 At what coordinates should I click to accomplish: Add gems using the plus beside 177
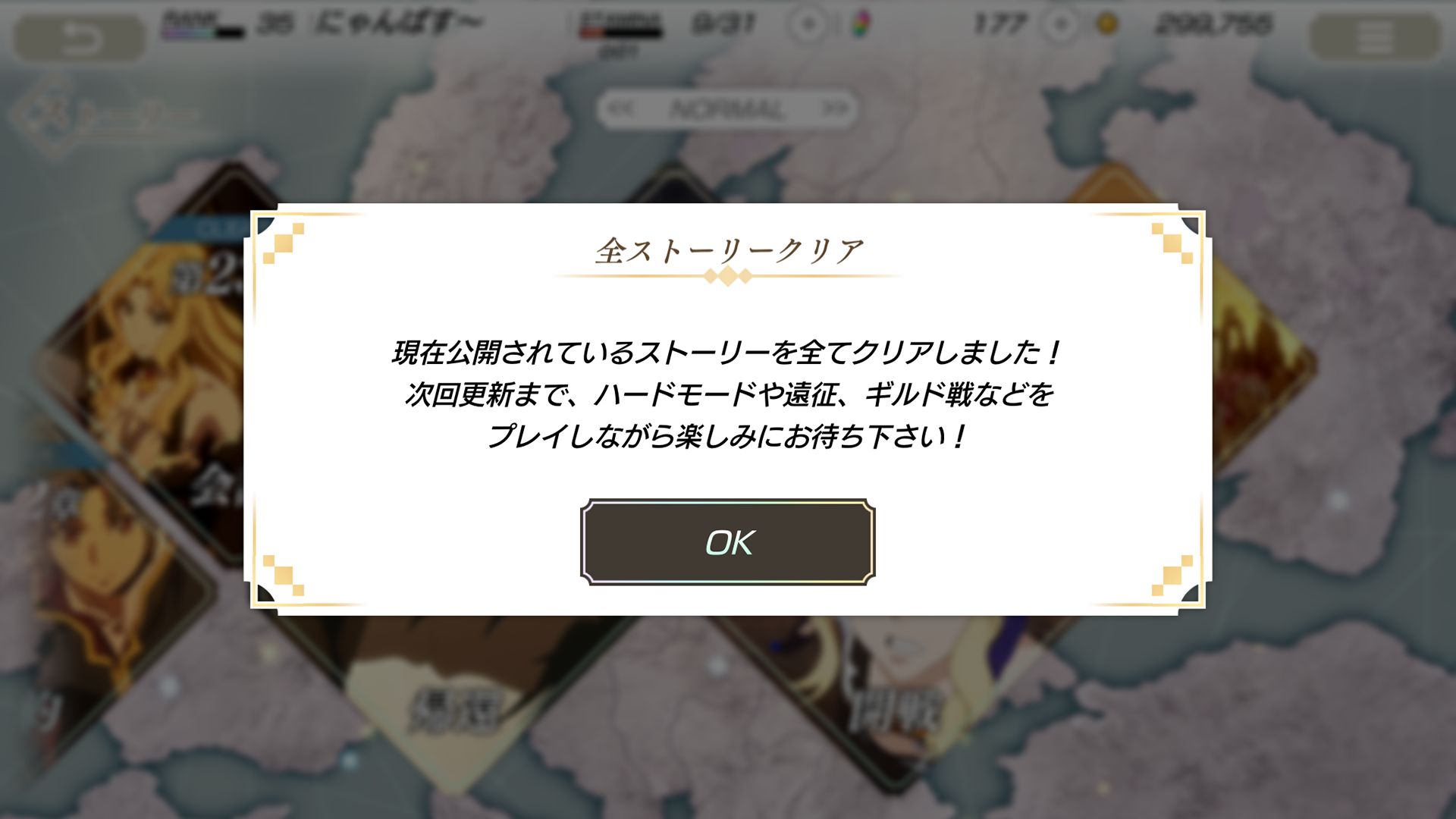coord(1061,25)
